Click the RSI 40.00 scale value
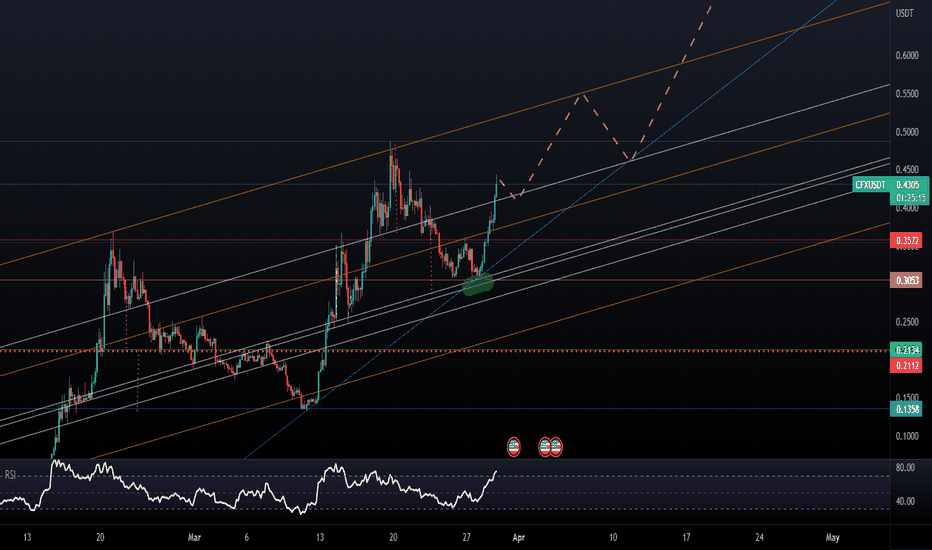 (905, 501)
